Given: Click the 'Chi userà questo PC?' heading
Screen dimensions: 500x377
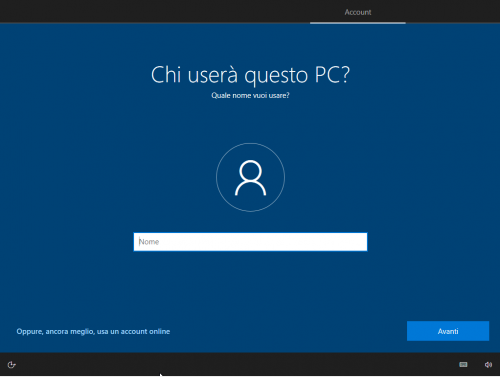Looking at the screenshot, I should (x=250, y=75).
